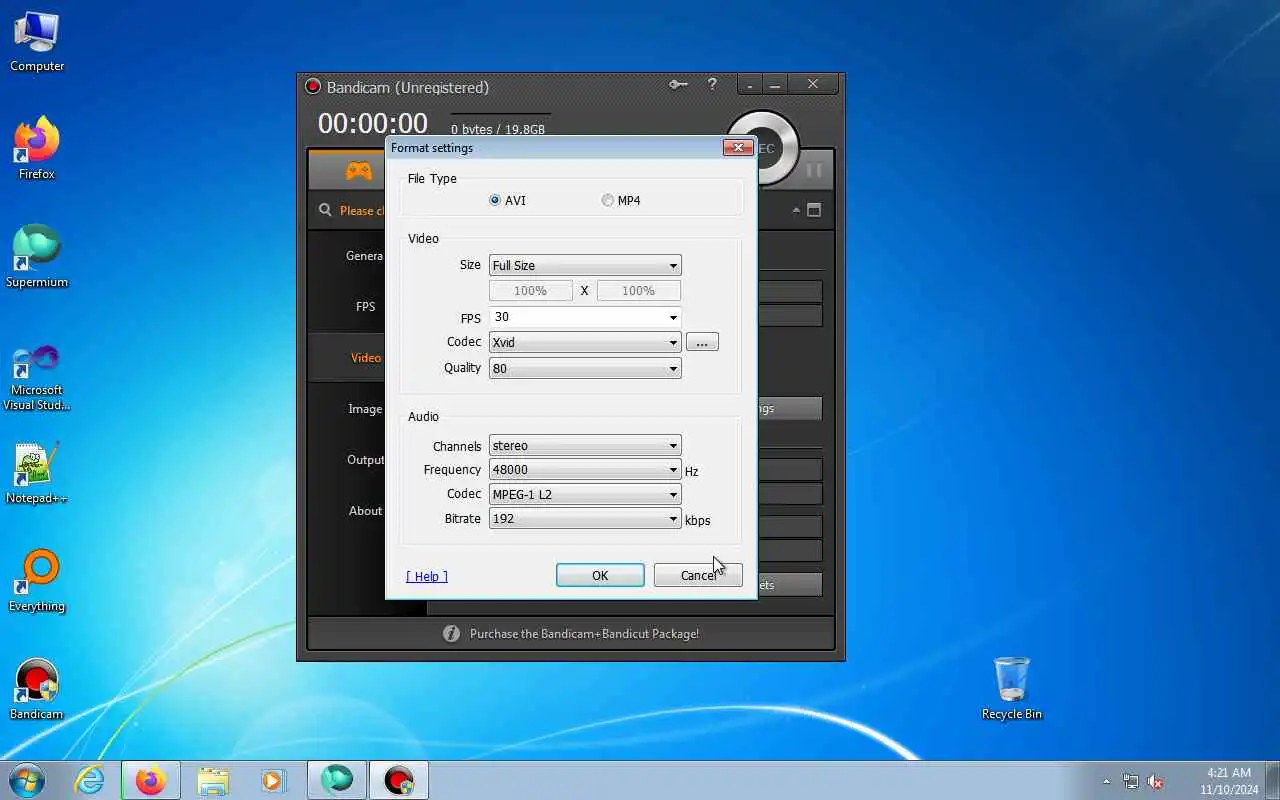This screenshot has height=800, width=1280.
Task: Click the taskbar clock showing 4:21 AM
Action: [1229, 781]
